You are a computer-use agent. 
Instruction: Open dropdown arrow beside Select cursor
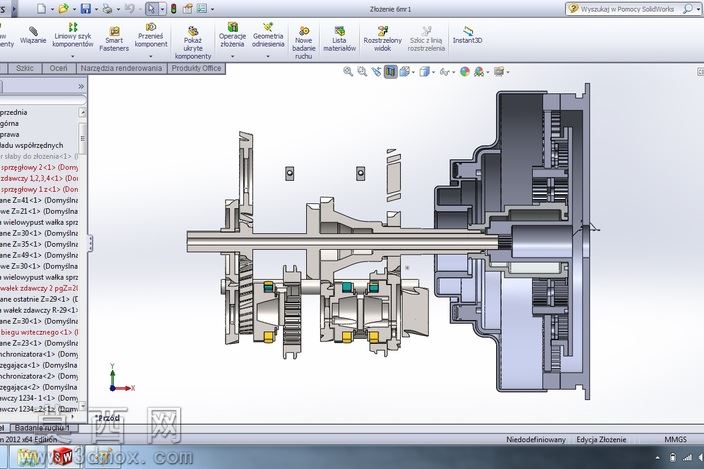pos(162,9)
